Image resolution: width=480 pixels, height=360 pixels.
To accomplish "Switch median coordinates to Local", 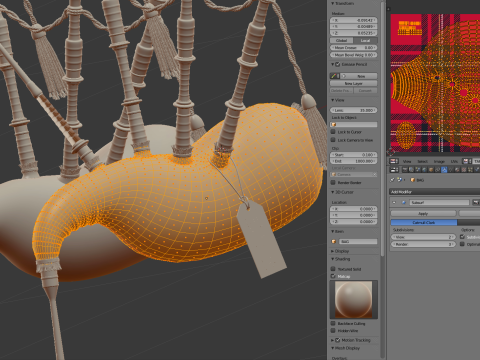I will pos(365,40).
